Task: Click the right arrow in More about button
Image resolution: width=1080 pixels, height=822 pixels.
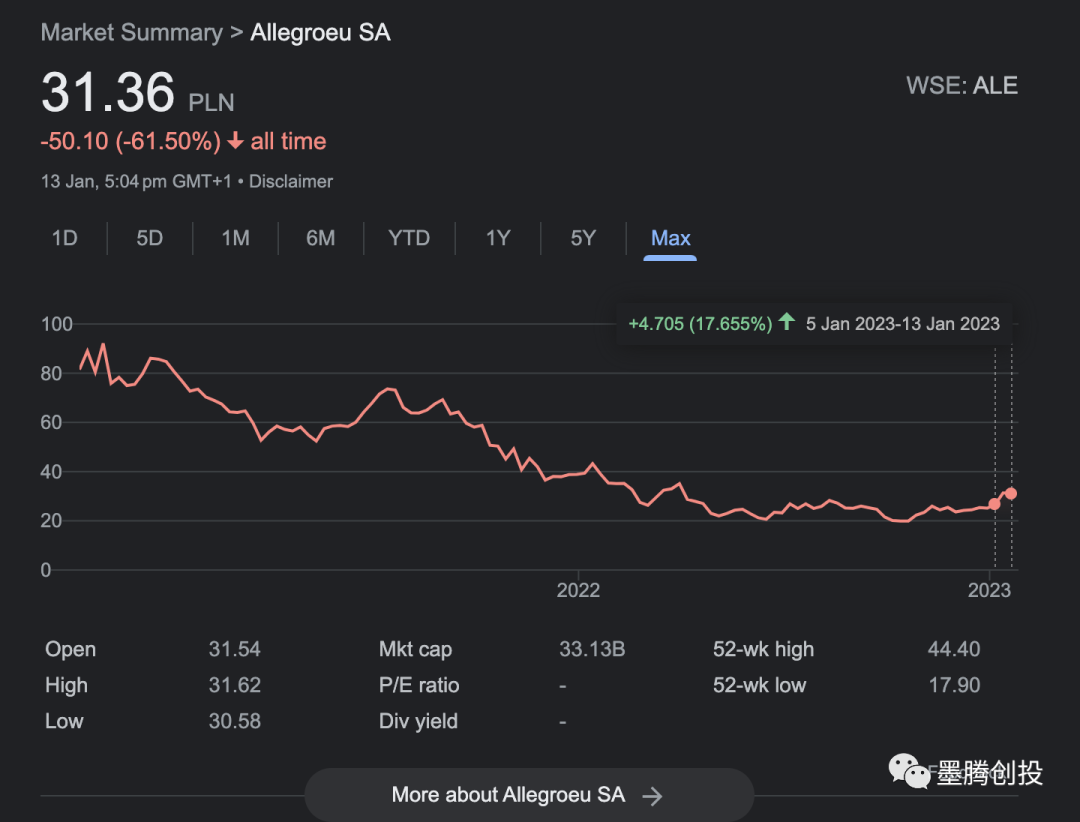Action: (x=652, y=796)
